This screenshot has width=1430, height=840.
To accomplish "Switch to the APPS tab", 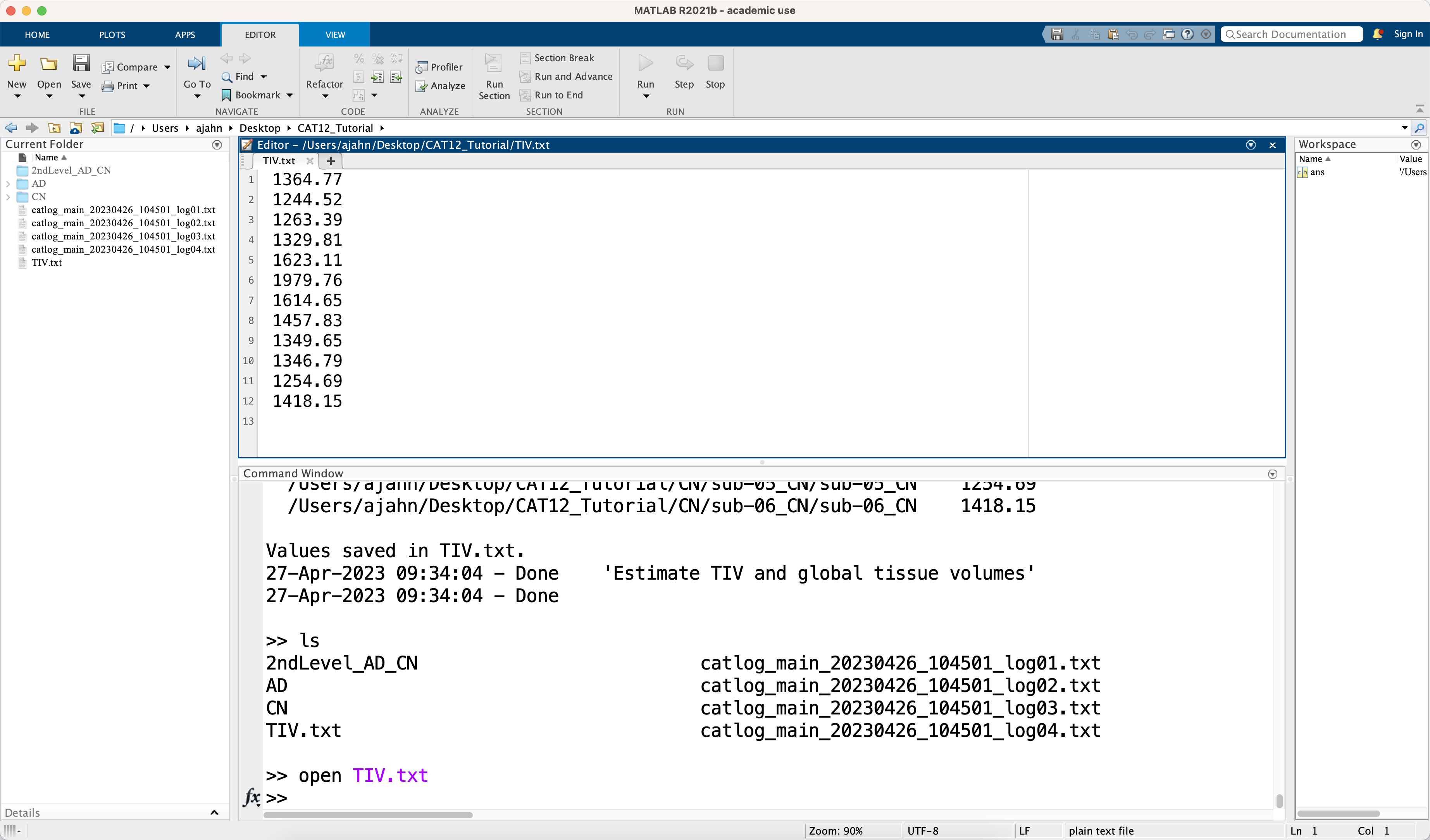I will [x=185, y=34].
